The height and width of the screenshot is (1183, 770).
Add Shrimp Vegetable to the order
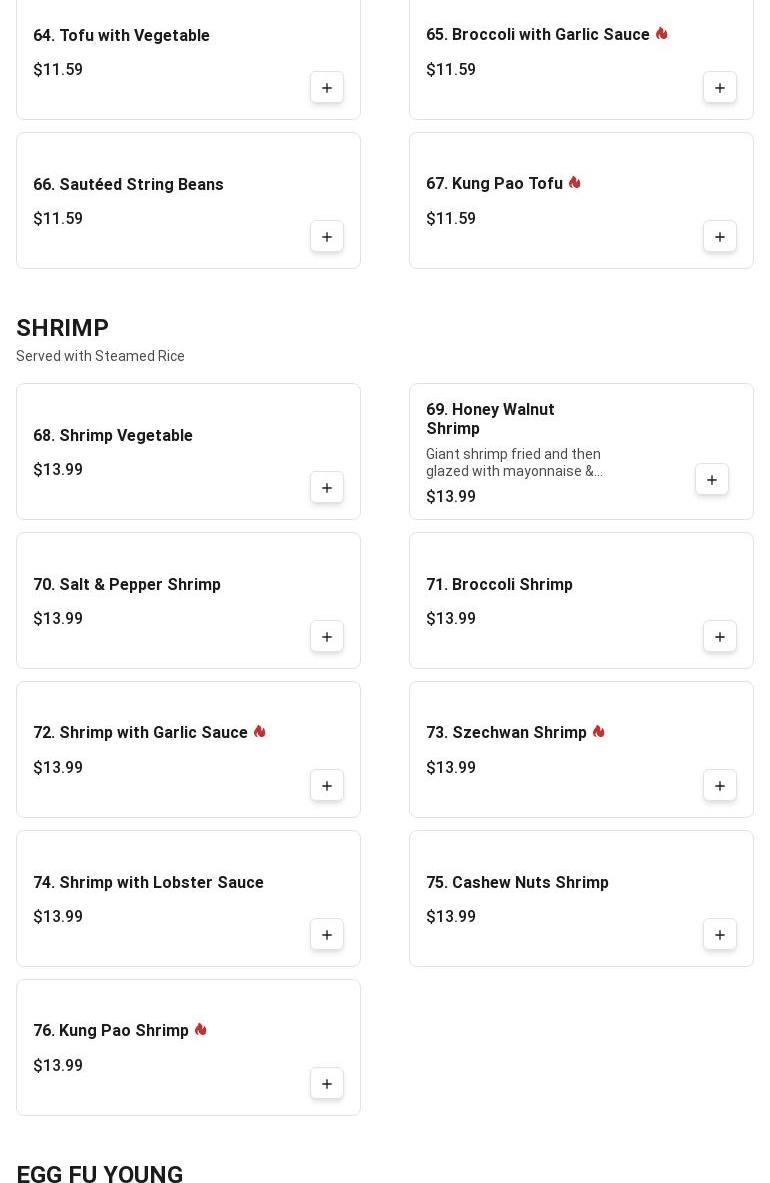pyautogui.click(x=327, y=488)
